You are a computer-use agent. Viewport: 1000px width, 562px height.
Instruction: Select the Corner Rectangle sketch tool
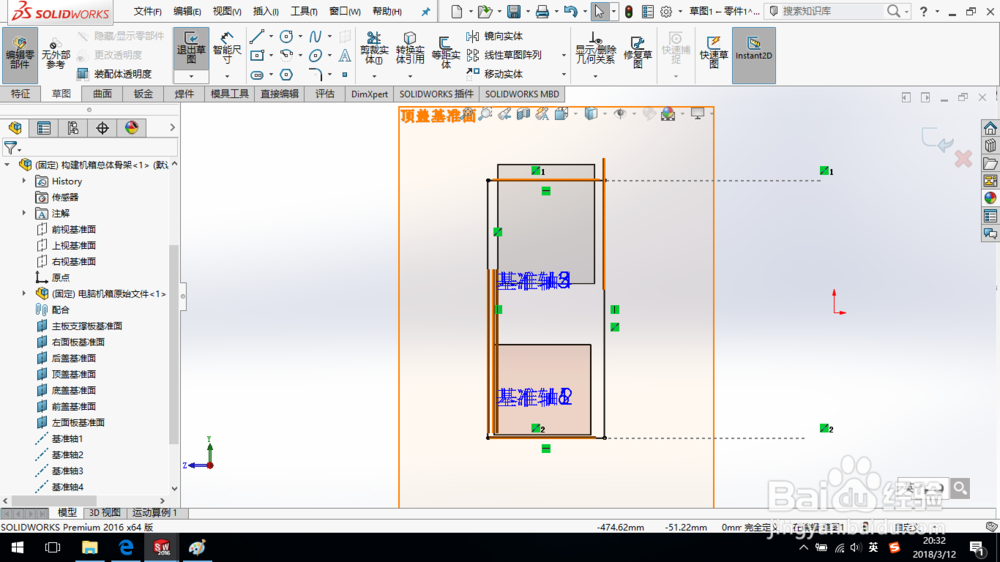257,55
